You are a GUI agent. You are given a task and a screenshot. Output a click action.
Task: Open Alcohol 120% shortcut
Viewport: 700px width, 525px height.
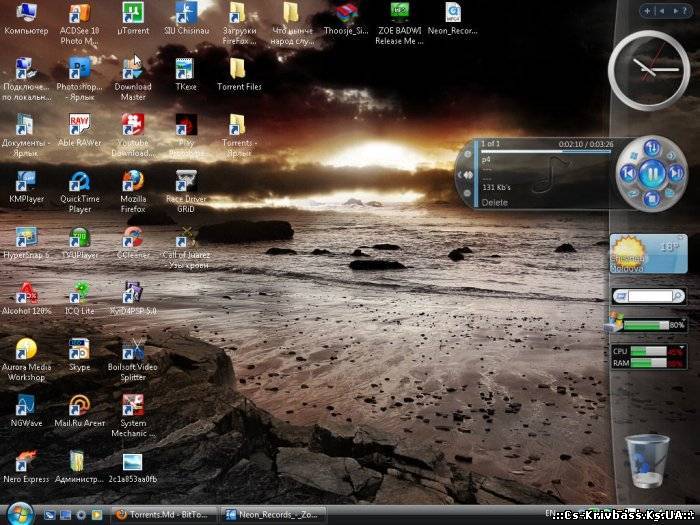click(x=26, y=299)
